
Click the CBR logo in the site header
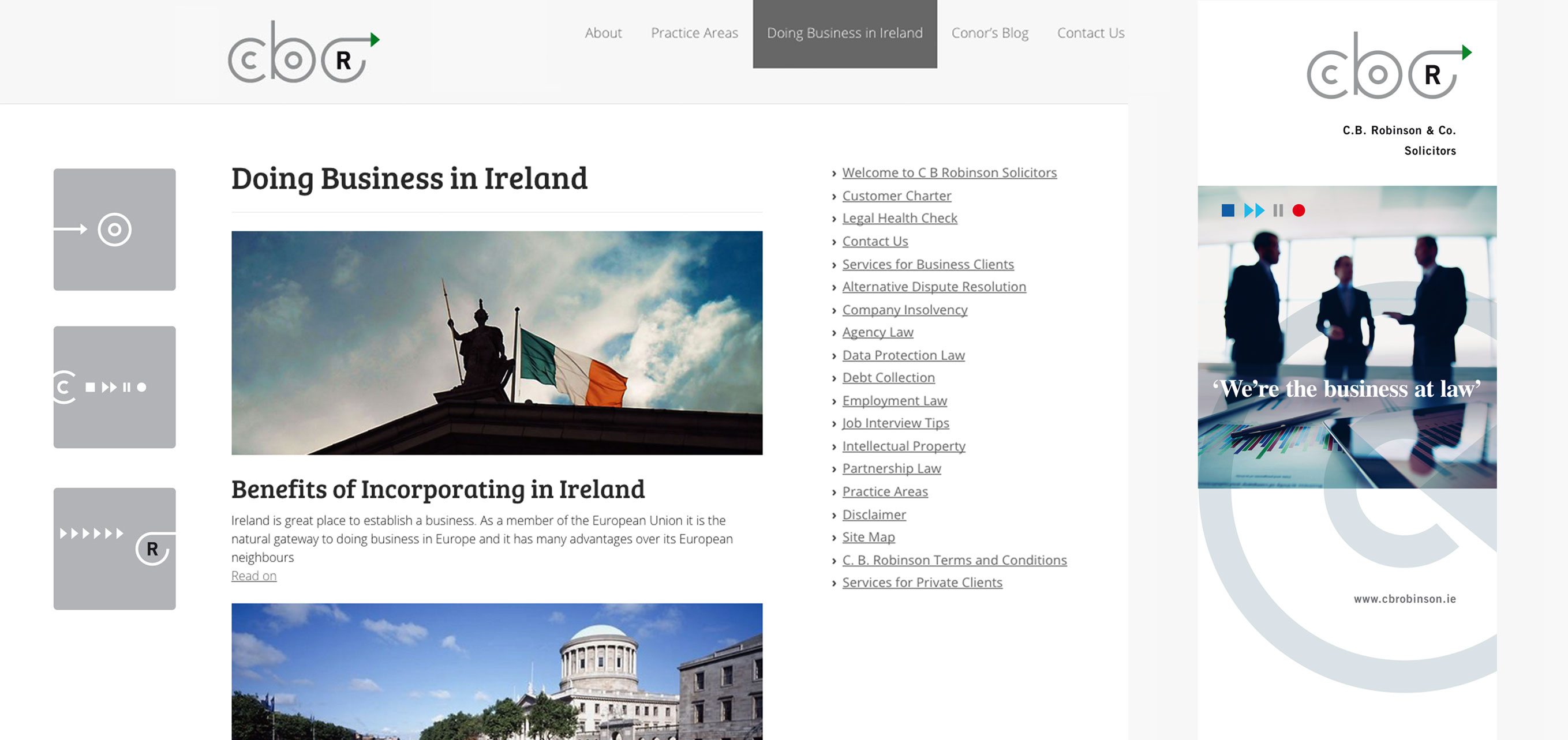(x=304, y=52)
